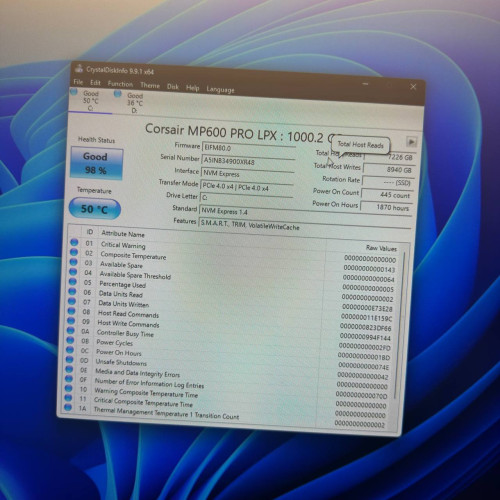Open the Function menu
The width and height of the screenshot is (500, 500).
tap(120, 84)
